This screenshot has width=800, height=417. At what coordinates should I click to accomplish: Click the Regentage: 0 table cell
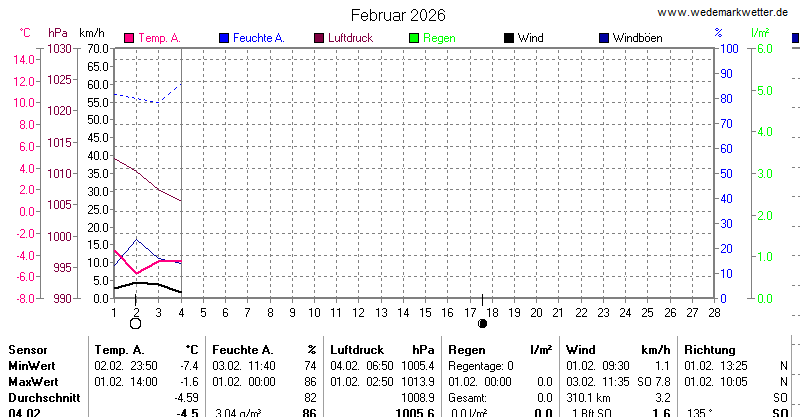[480, 366]
